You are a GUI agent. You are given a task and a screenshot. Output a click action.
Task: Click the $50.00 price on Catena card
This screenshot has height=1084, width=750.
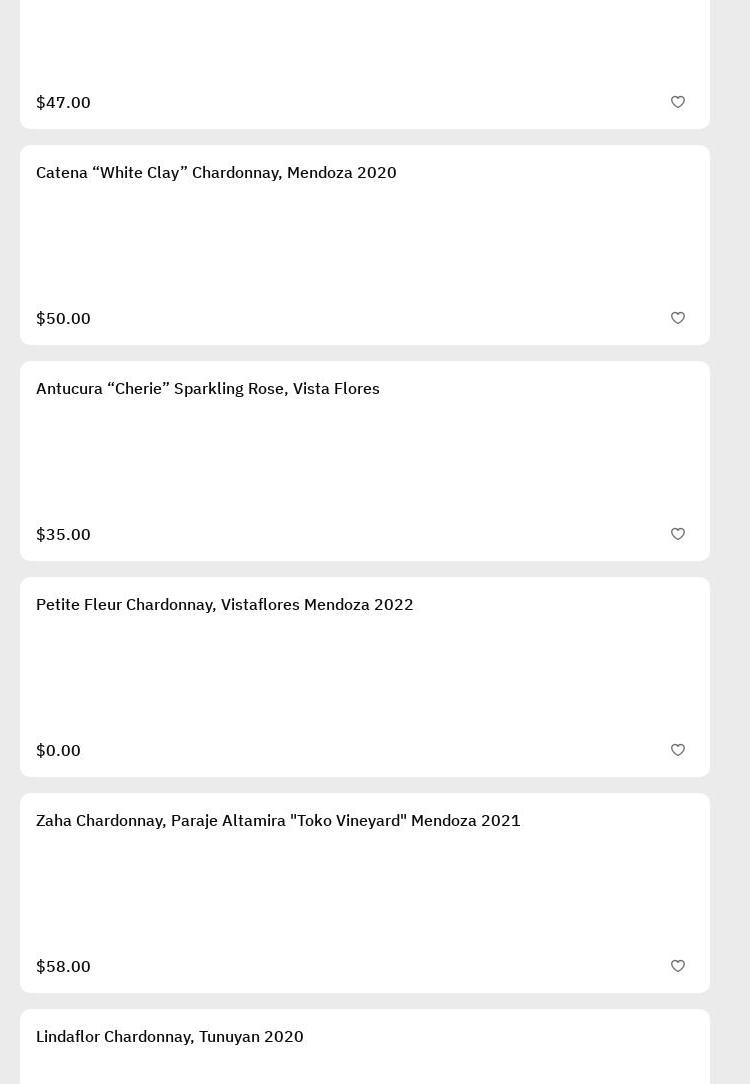point(63,319)
